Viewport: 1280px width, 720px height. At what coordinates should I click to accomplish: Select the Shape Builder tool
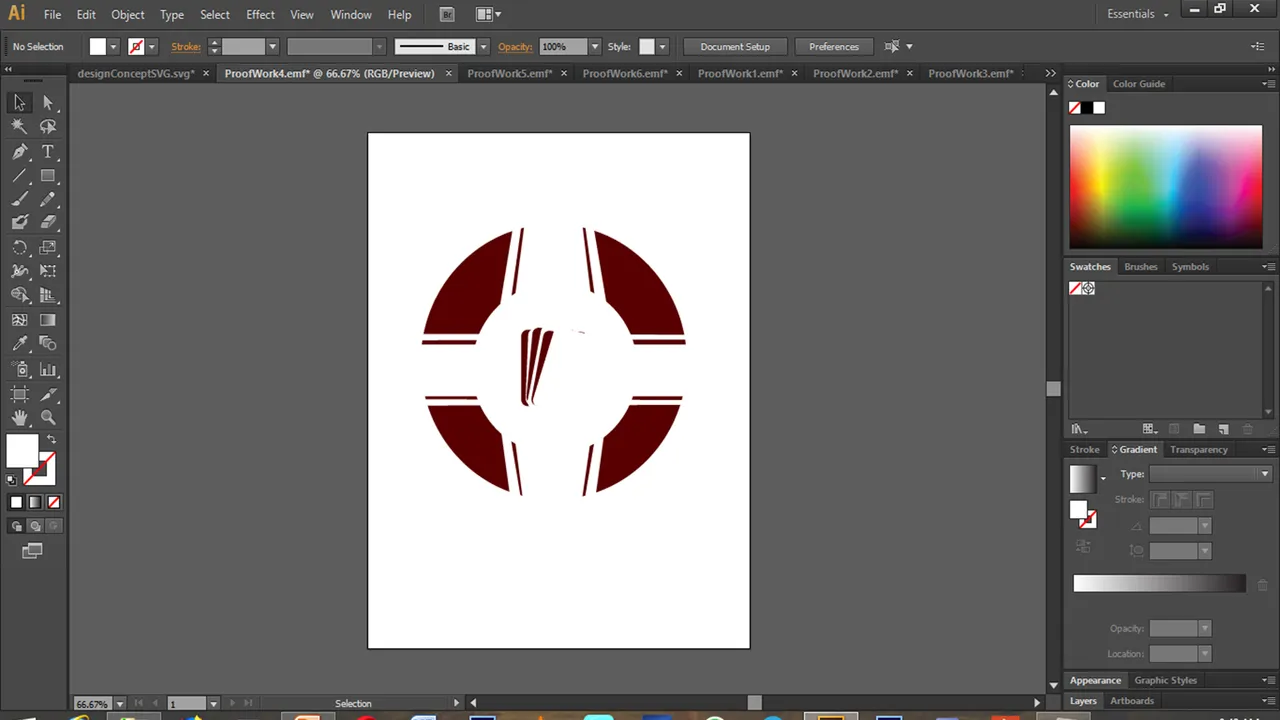(19, 295)
